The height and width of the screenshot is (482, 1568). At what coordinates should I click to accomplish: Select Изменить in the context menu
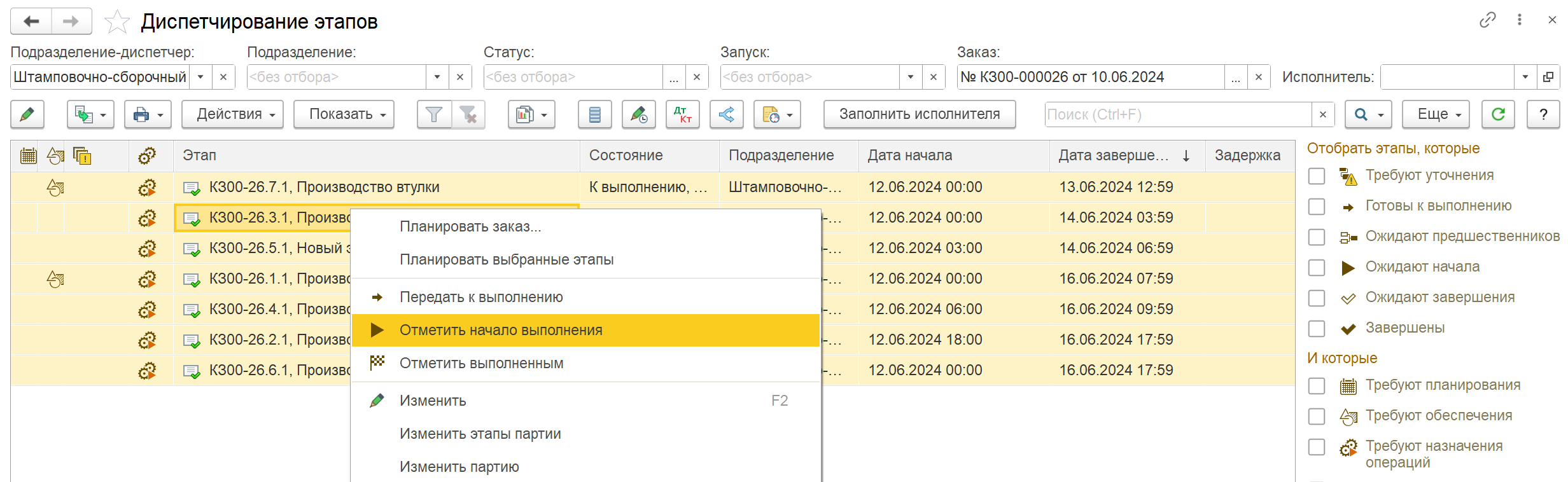pyautogui.click(x=585, y=401)
